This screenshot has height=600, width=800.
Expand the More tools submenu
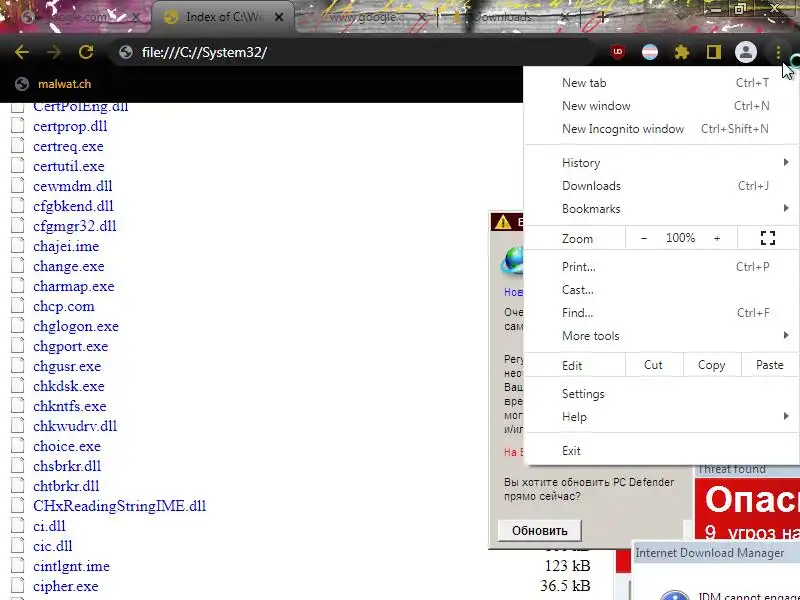[x=662, y=336]
